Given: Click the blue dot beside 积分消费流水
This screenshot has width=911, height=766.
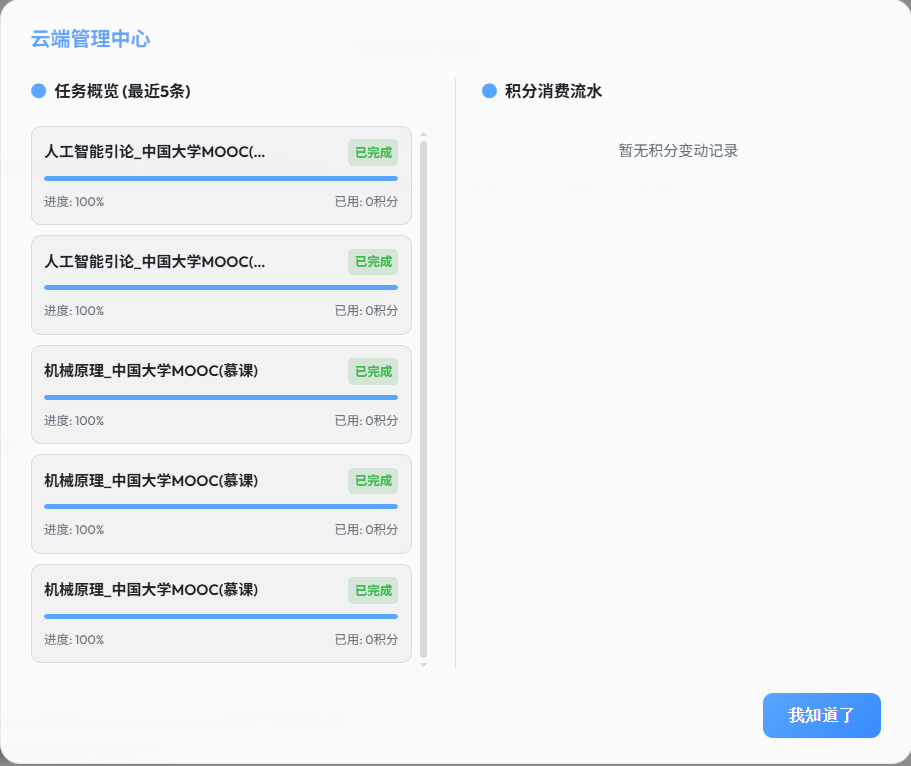Looking at the screenshot, I should coord(489,91).
